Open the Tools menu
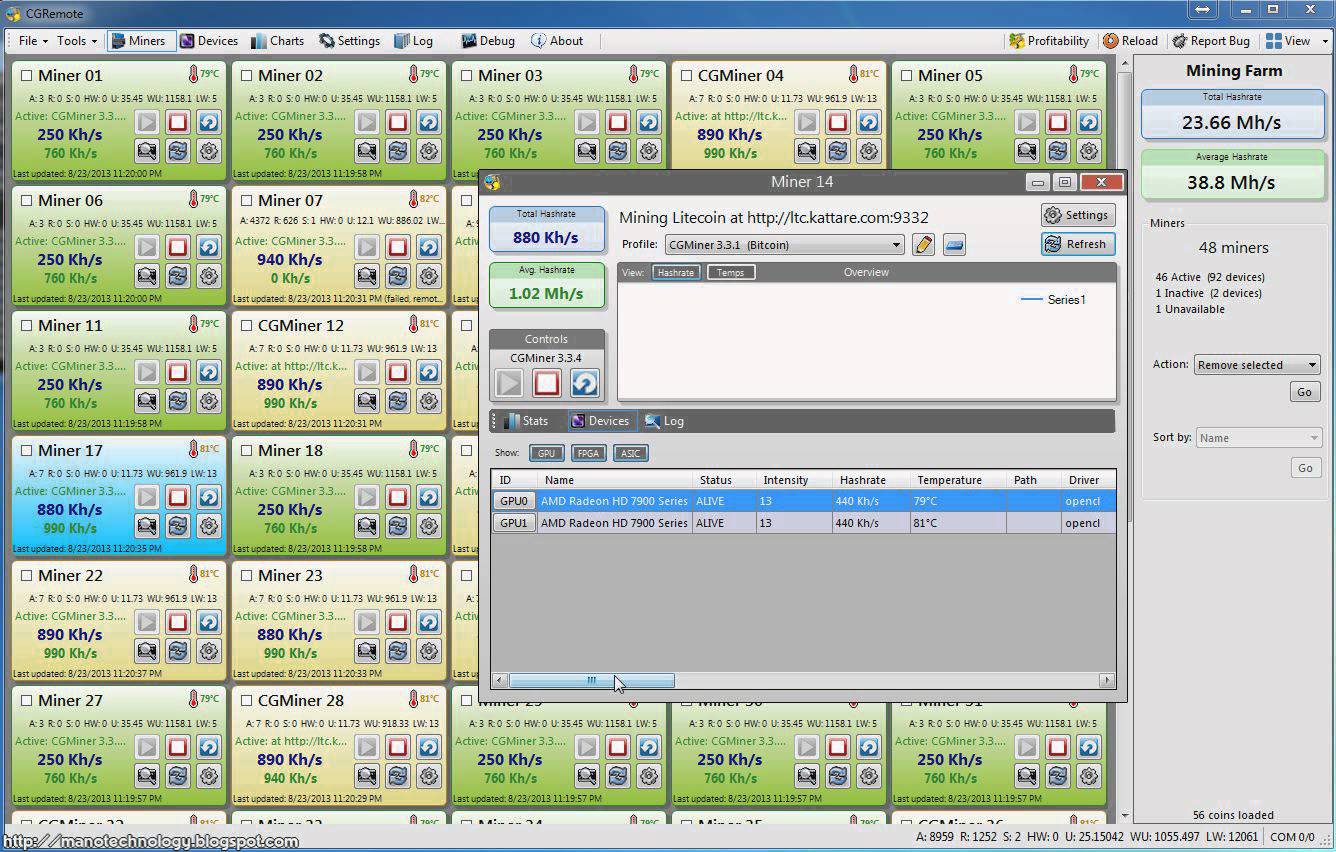The height and width of the screenshot is (852, 1336). pos(77,41)
